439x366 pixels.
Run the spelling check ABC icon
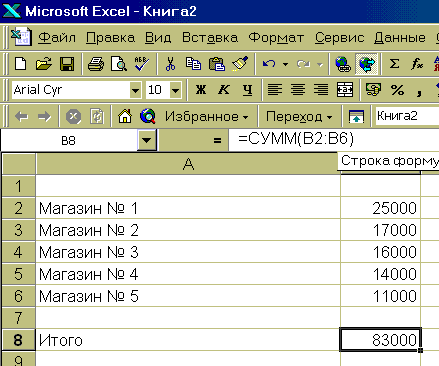point(141,63)
